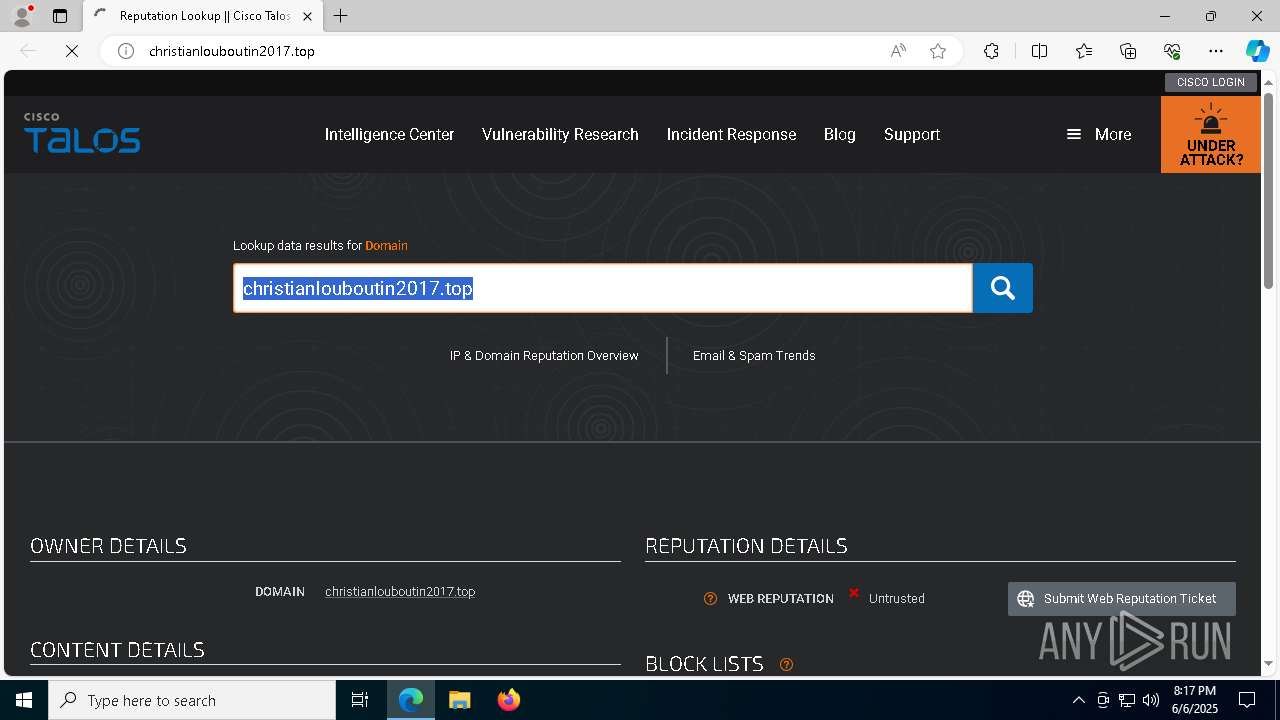Click the BLOCK LISTS heading
The height and width of the screenshot is (720, 1280).
(x=704, y=664)
